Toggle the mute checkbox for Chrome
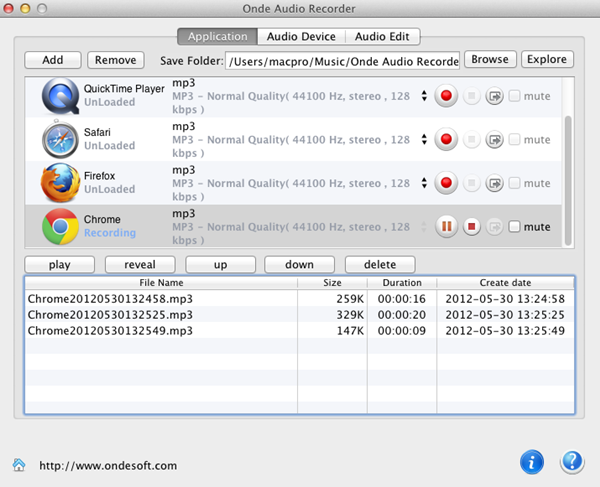The image size is (600, 487). pos(515,227)
